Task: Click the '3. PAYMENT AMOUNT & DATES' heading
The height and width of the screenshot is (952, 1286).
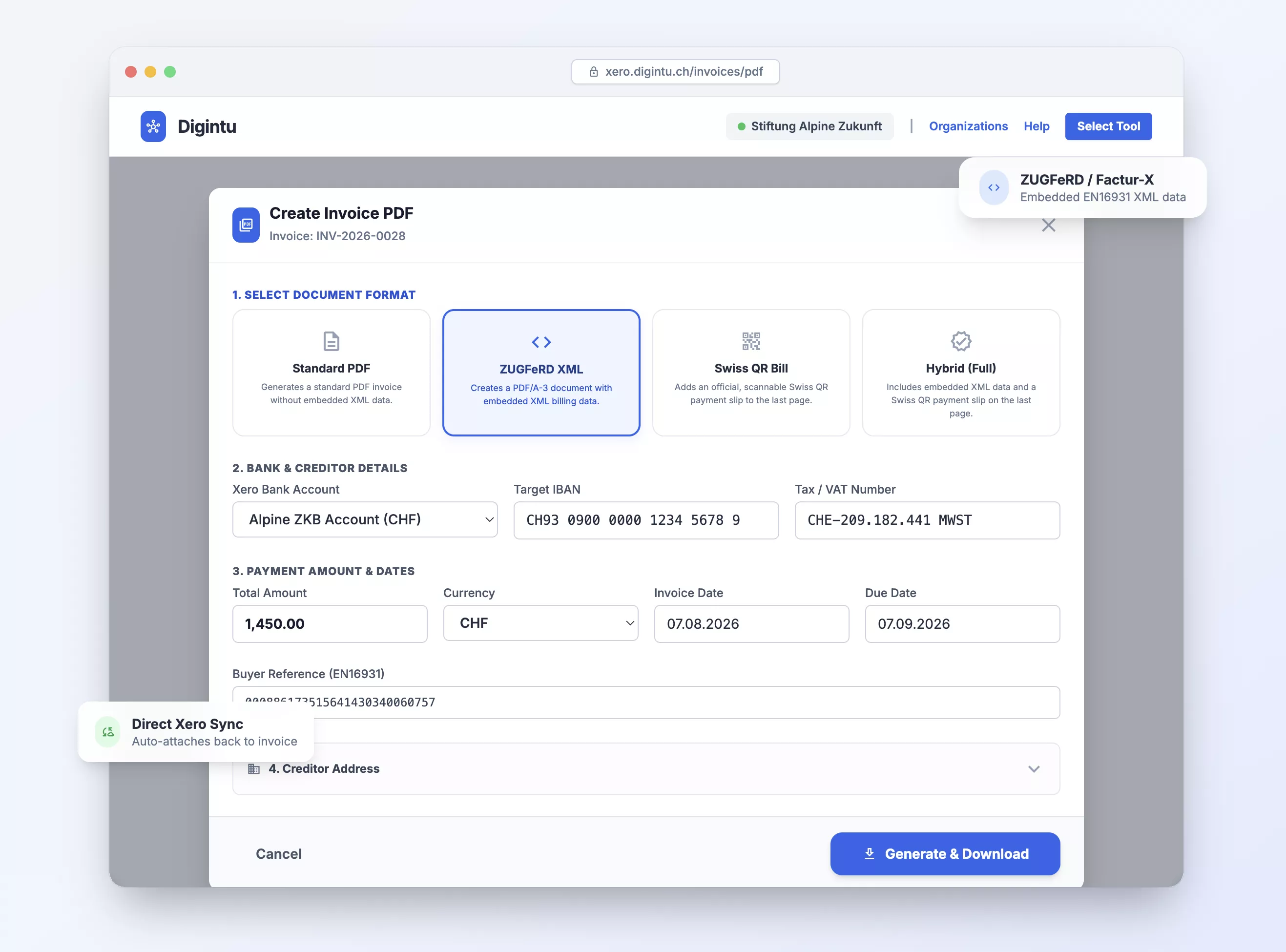Action: [x=323, y=571]
